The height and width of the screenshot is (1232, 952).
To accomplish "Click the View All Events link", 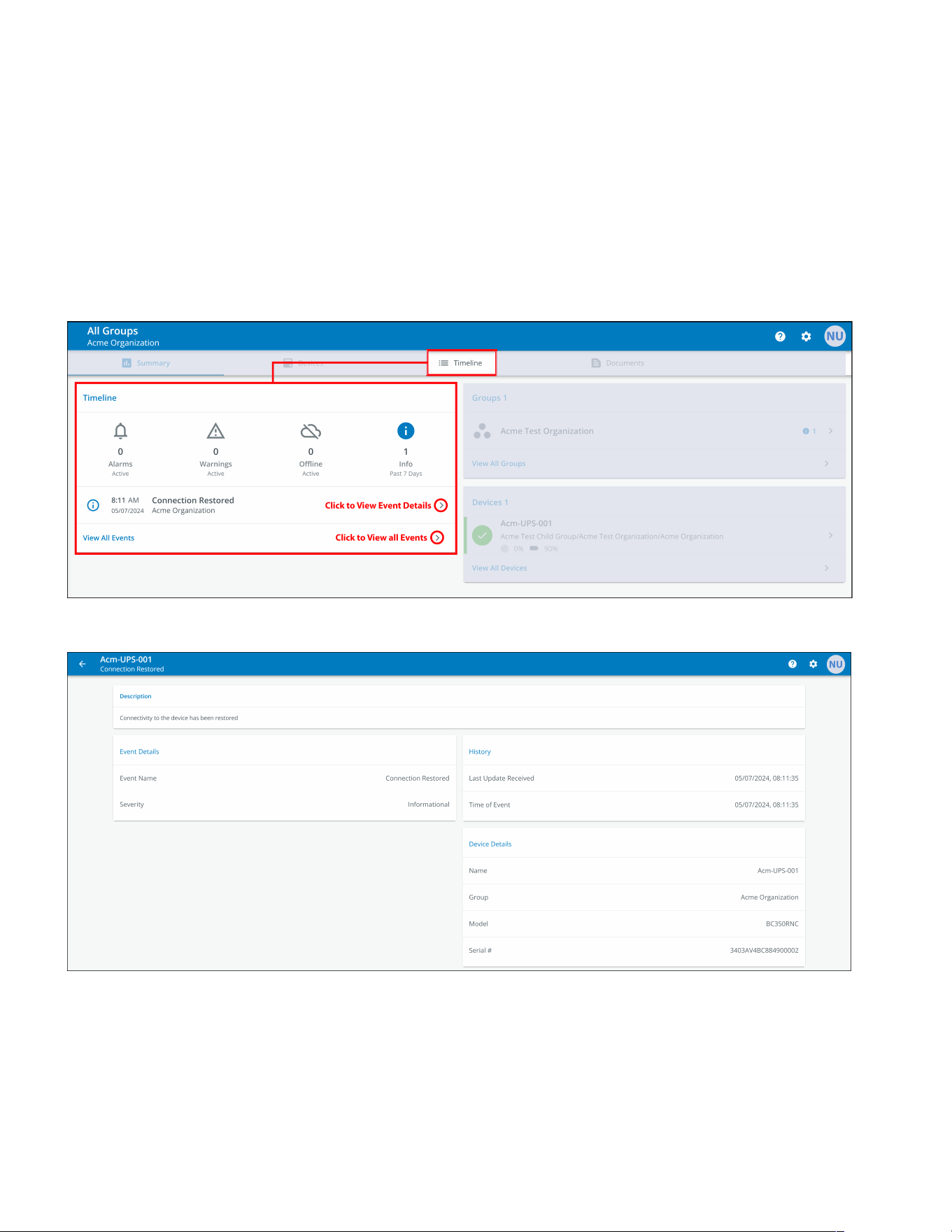I will coord(108,538).
